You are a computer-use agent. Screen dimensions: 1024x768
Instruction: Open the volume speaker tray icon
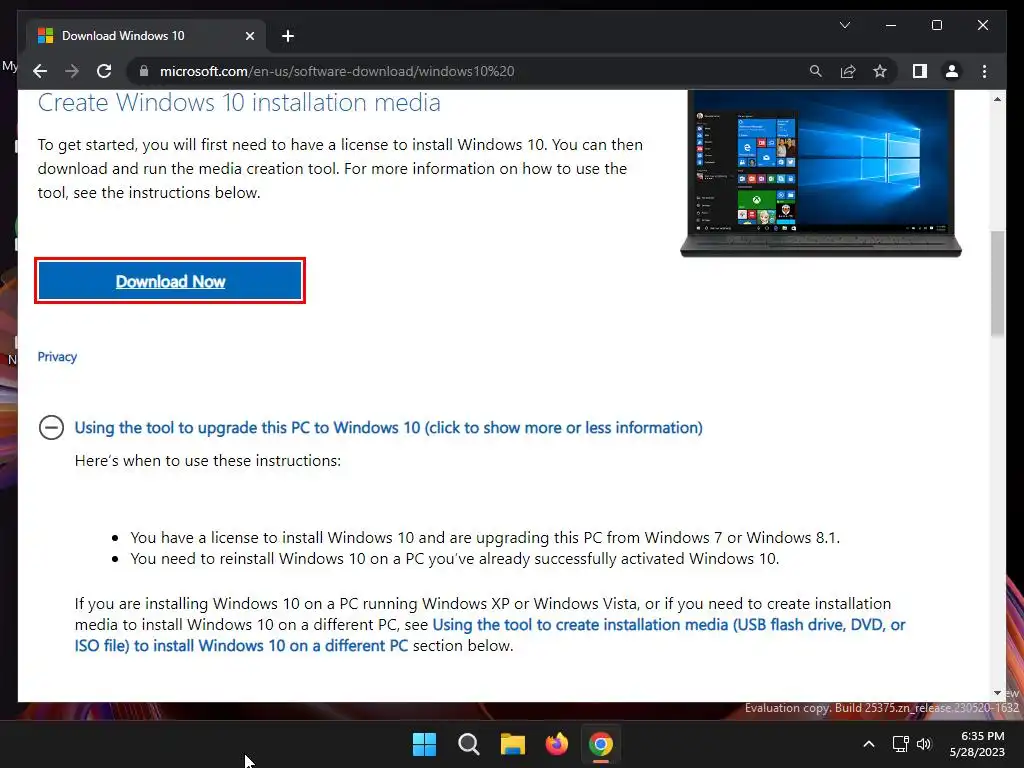(923, 744)
